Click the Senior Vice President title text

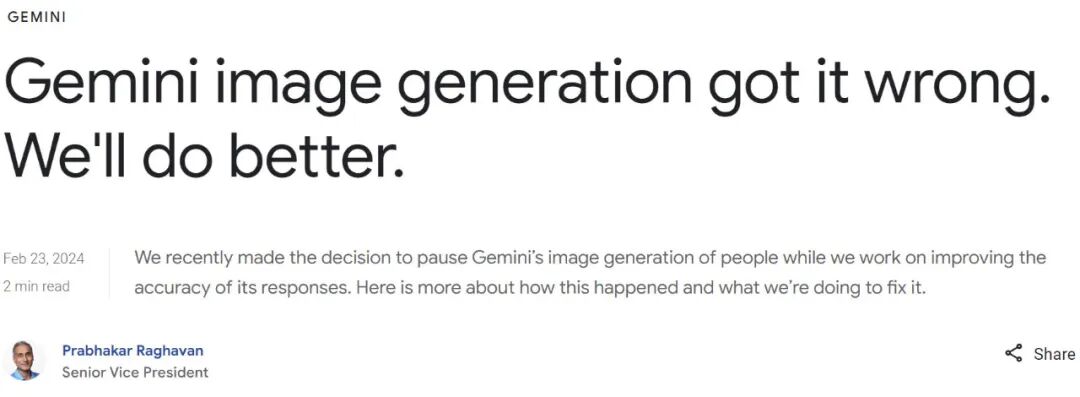pos(135,373)
